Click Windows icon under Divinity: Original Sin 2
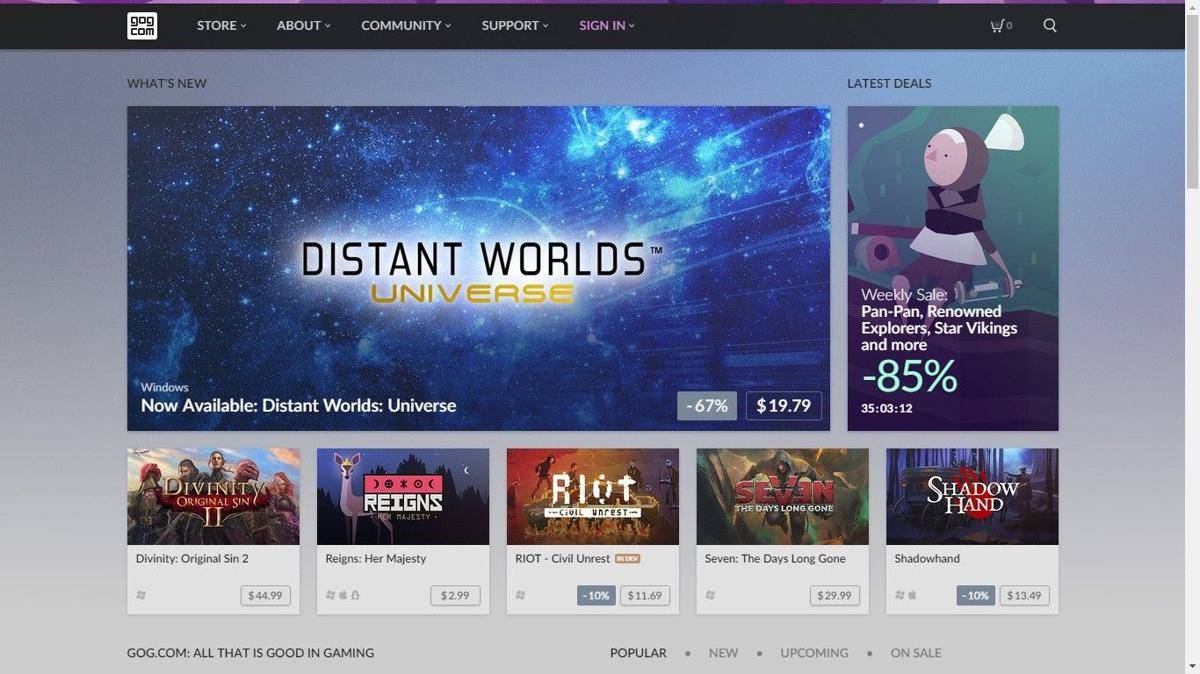This screenshot has height=674, width=1200. point(141,595)
